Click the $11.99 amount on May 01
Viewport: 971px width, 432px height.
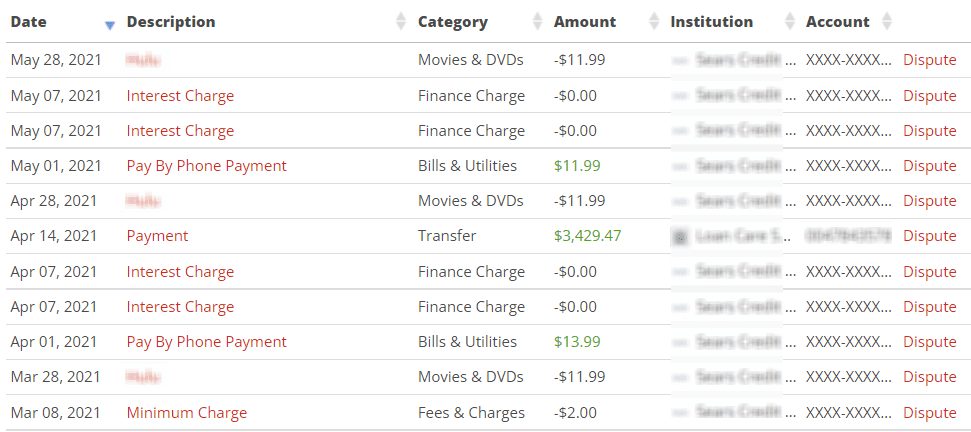click(577, 166)
